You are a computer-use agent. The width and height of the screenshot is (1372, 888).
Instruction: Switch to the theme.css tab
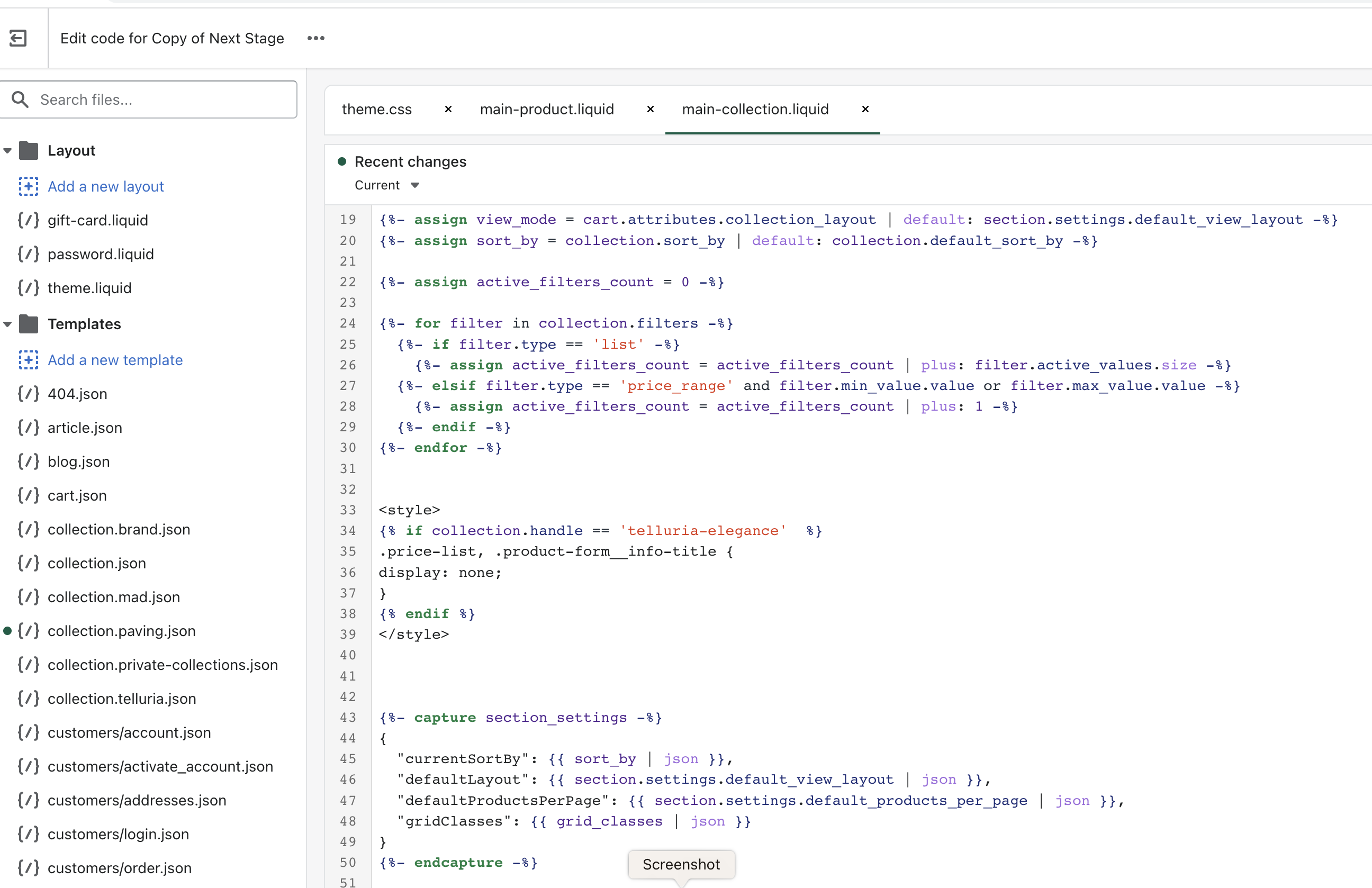(x=376, y=110)
